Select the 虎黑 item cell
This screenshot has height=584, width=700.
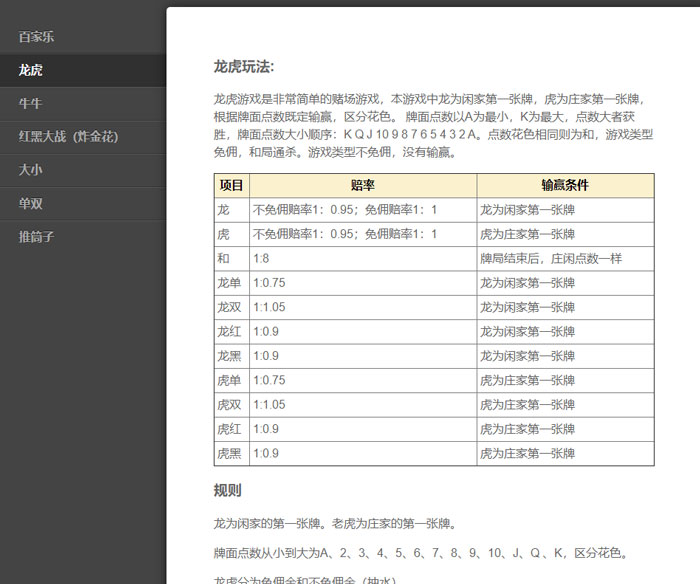pyautogui.click(x=231, y=453)
